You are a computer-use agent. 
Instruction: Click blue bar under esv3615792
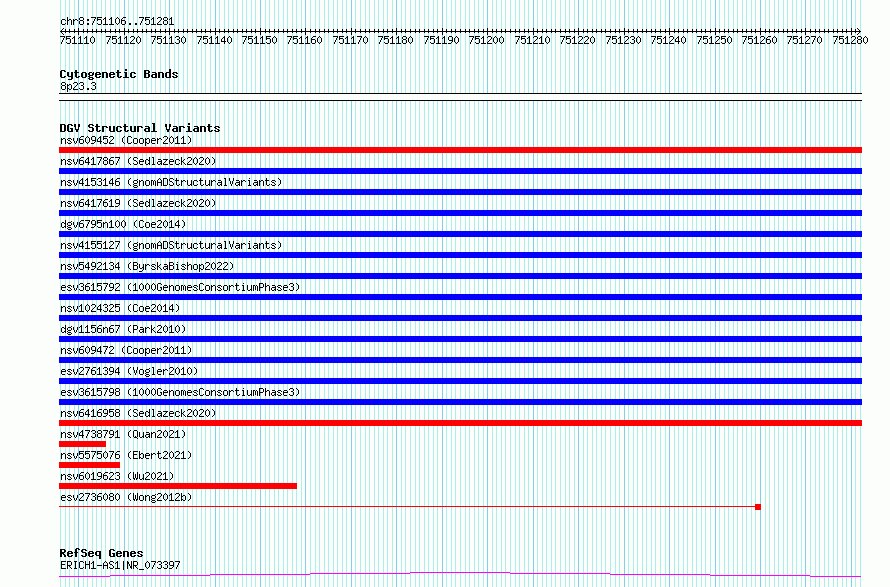pos(460,297)
